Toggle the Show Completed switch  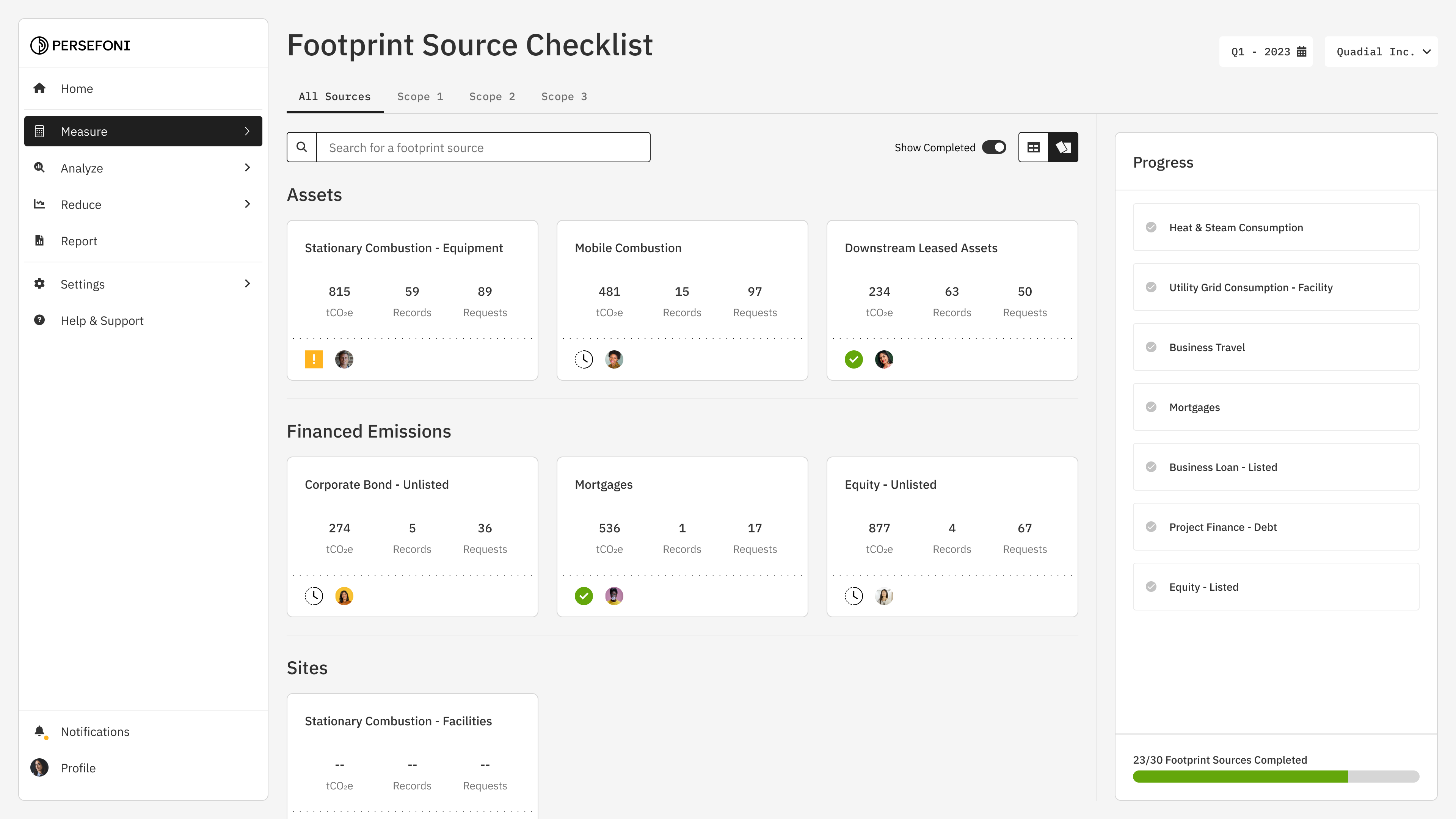994,147
